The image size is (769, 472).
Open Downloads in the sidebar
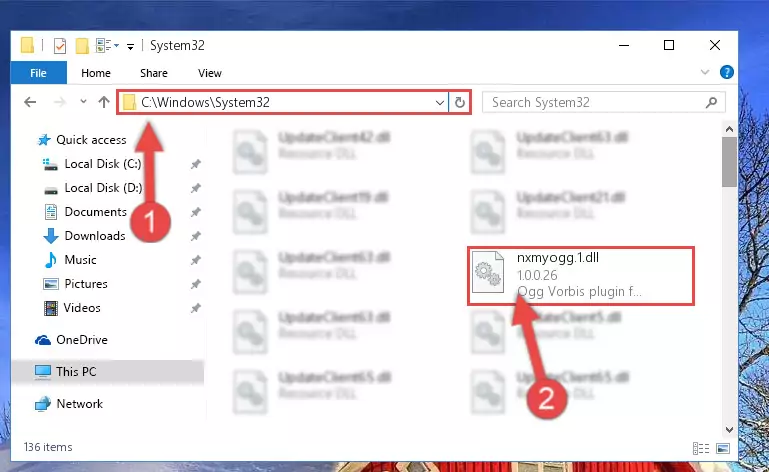pos(84,236)
